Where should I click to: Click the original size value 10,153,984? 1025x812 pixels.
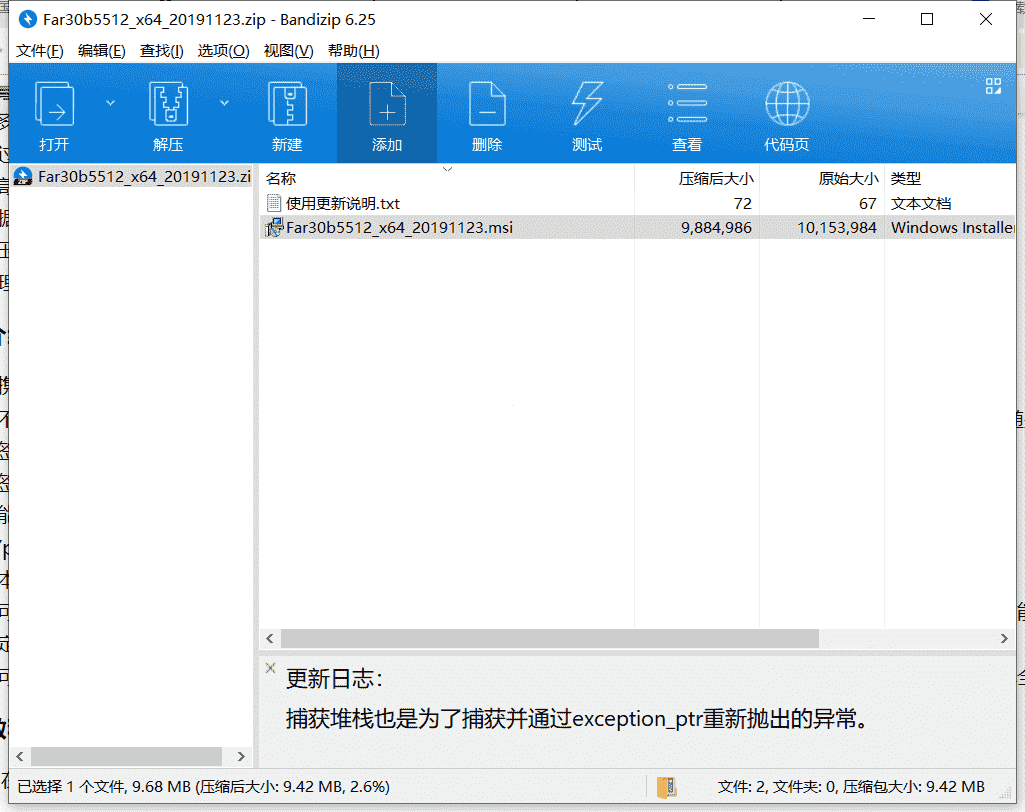837,228
